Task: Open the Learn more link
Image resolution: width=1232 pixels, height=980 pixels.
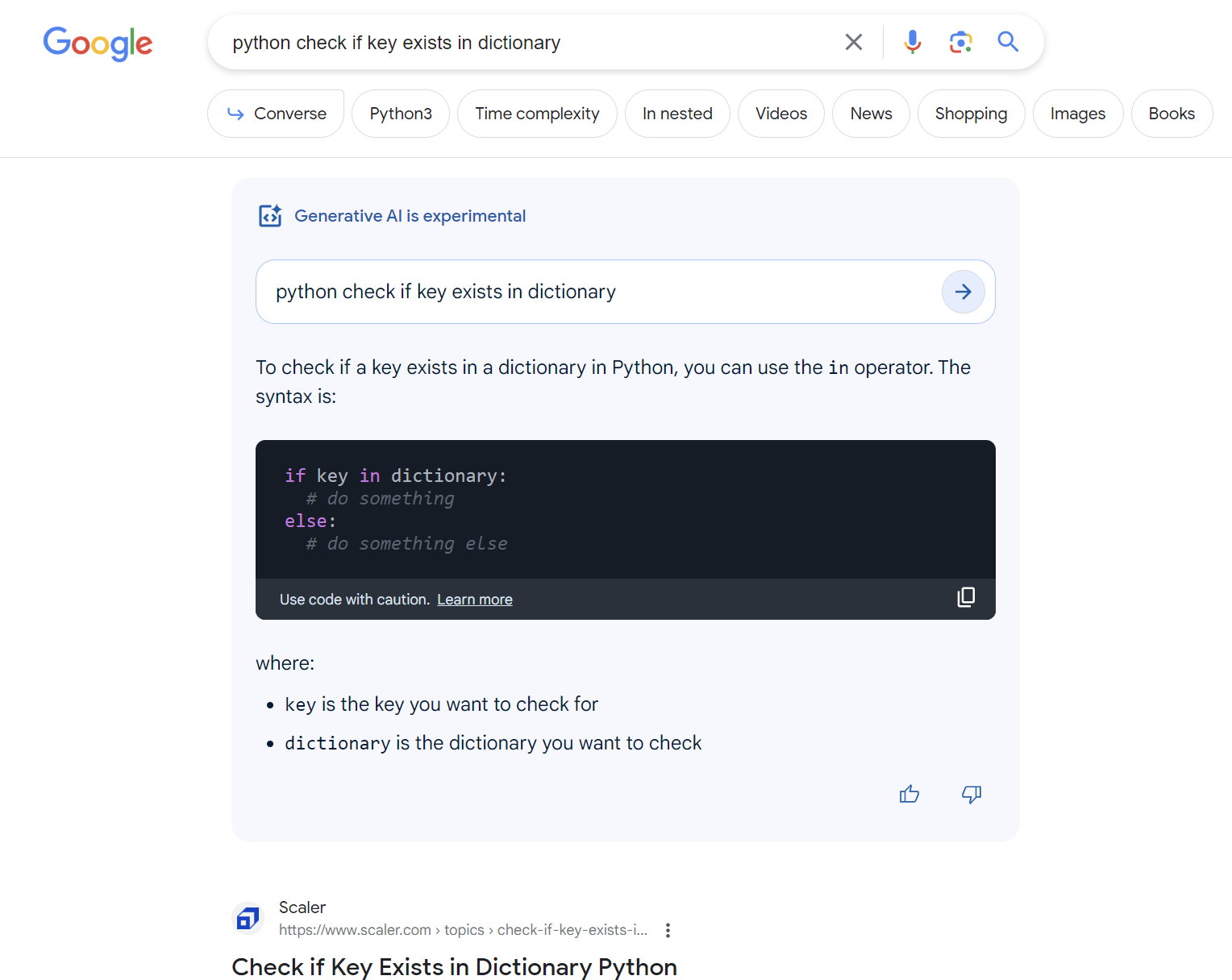Action: (x=475, y=600)
